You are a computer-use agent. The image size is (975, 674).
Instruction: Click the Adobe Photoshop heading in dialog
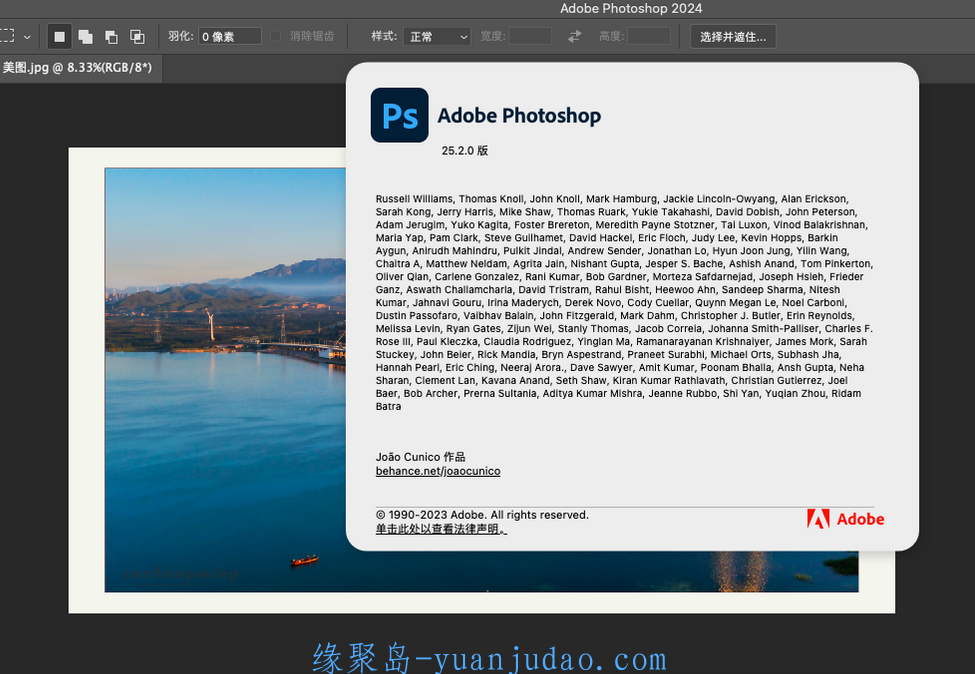pos(519,116)
